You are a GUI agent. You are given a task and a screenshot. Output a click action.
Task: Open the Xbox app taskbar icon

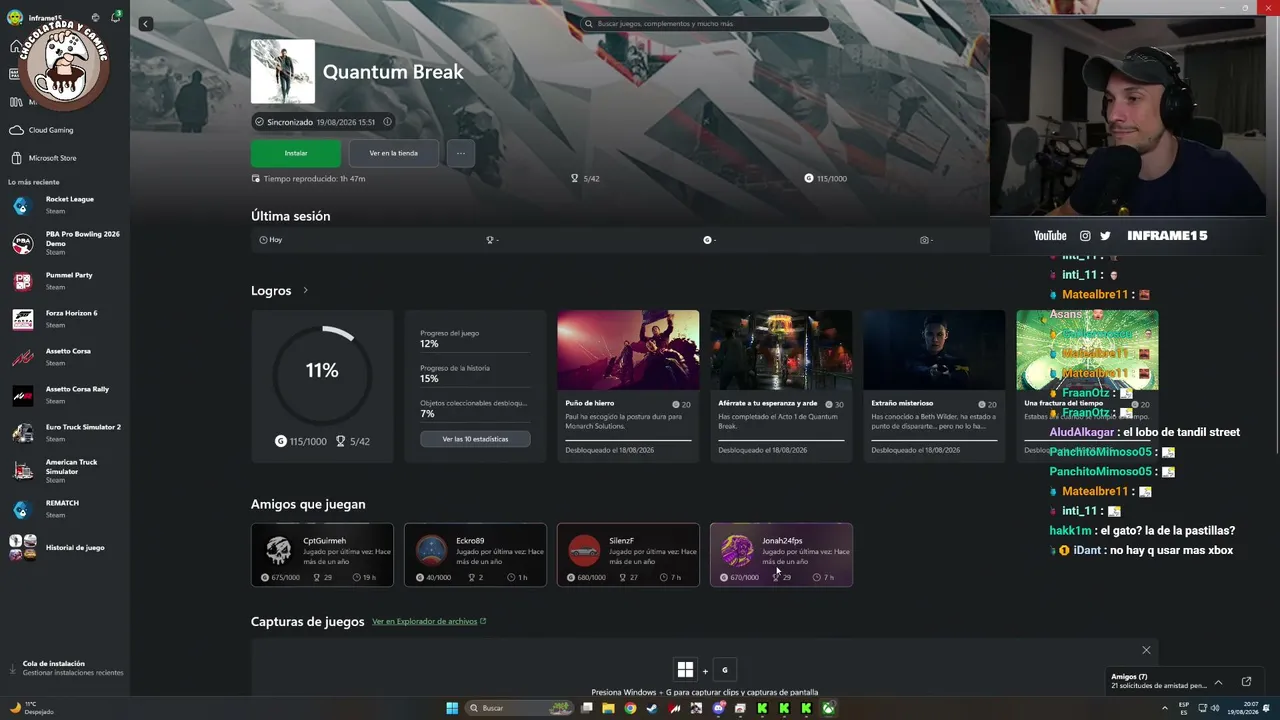click(828, 708)
